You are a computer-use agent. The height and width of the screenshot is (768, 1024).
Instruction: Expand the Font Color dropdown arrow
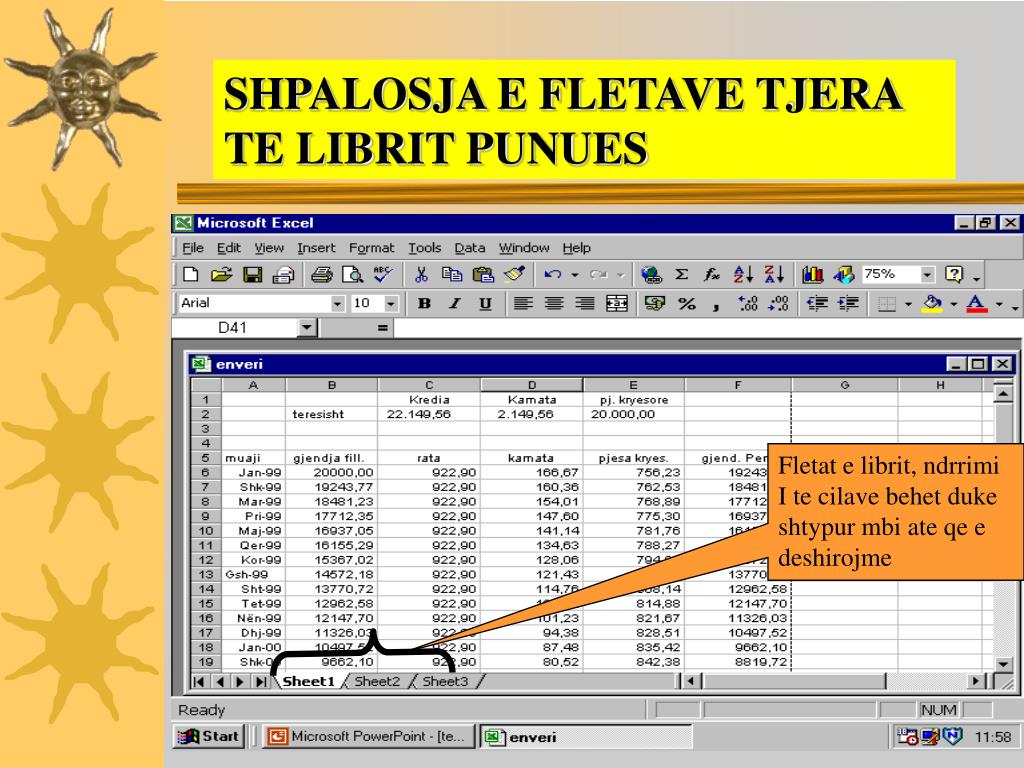(x=999, y=304)
